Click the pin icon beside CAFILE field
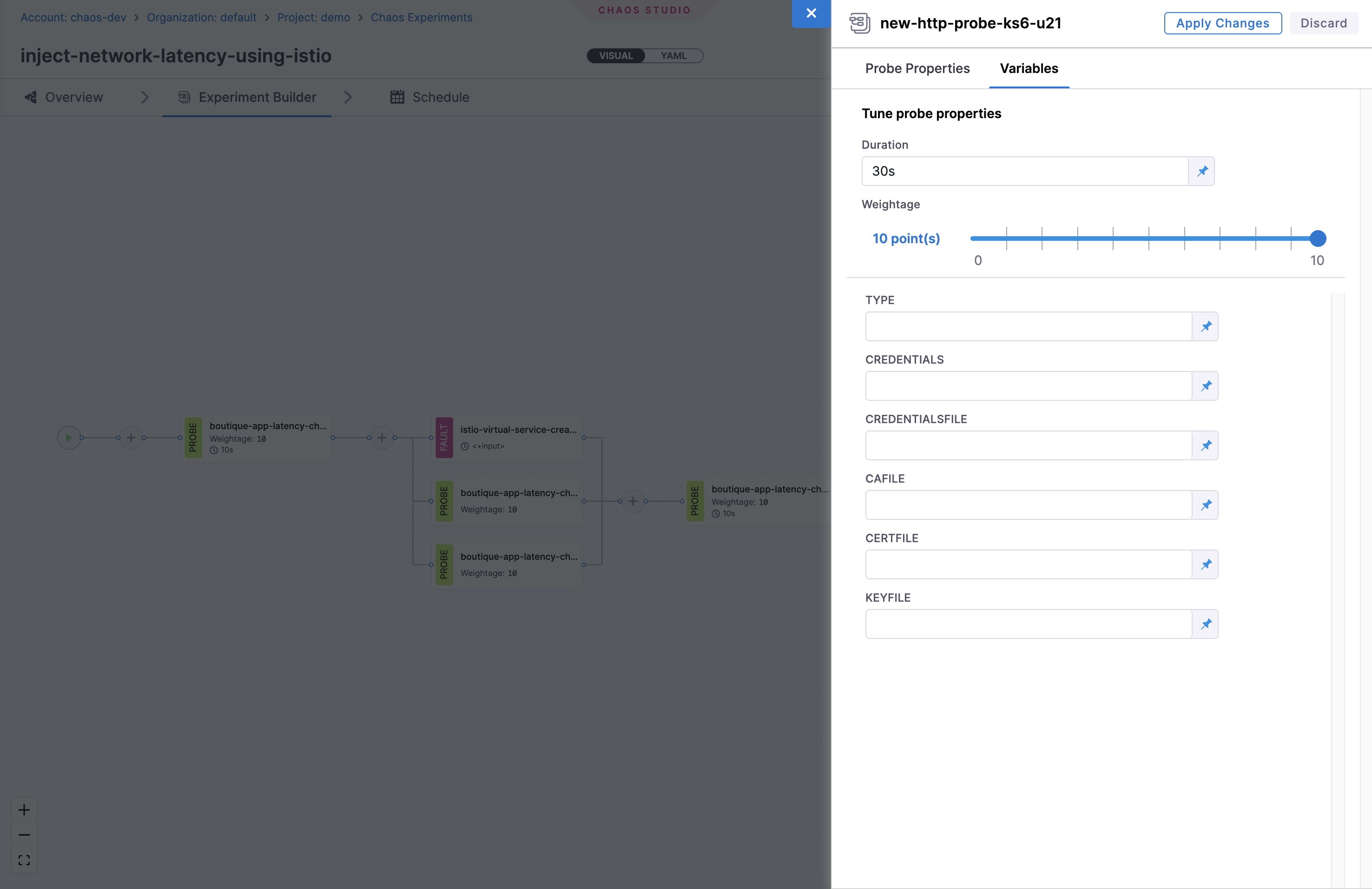The height and width of the screenshot is (889, 1372). pos(1206,505)
